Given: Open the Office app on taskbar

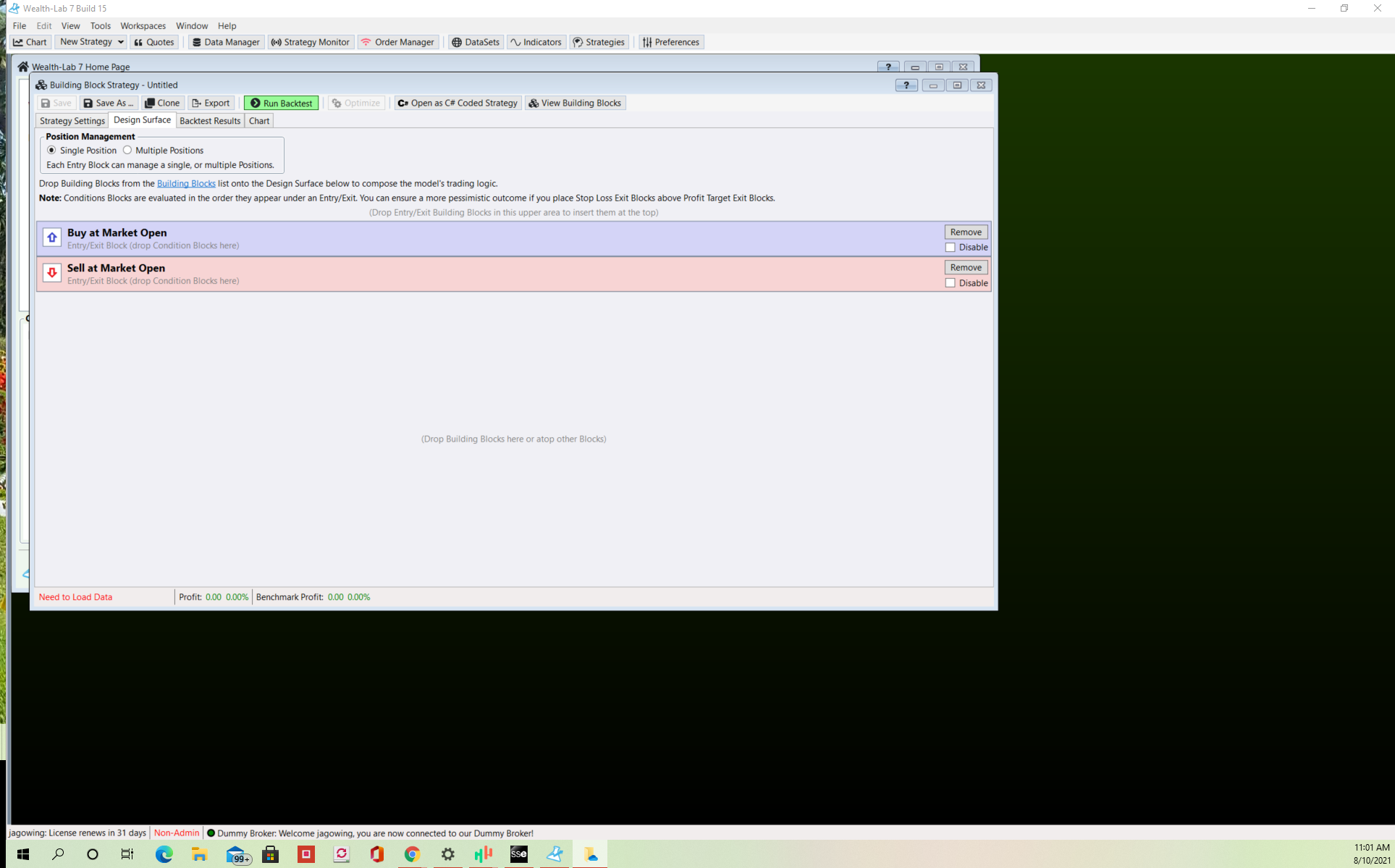Looking at the screenshot, I should 376,854.
